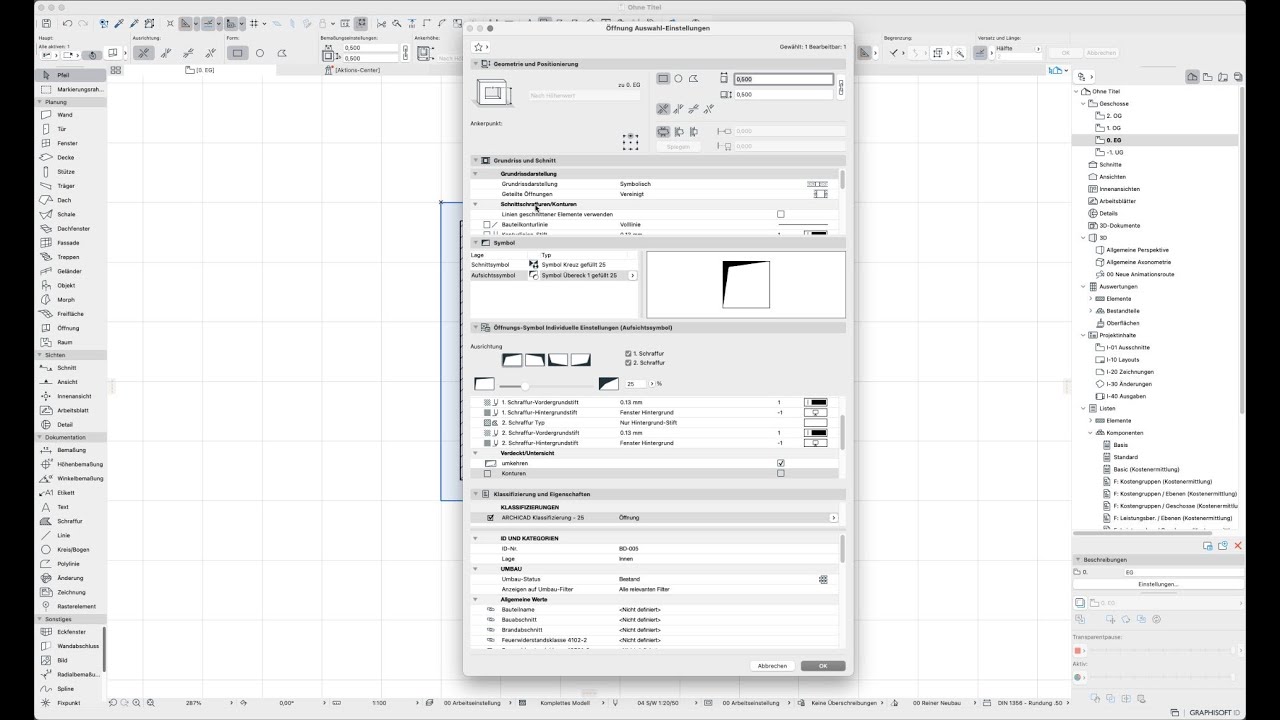Open the favorites star button in dialog
The image size is (1280, 720).
(x=479, y=47)
